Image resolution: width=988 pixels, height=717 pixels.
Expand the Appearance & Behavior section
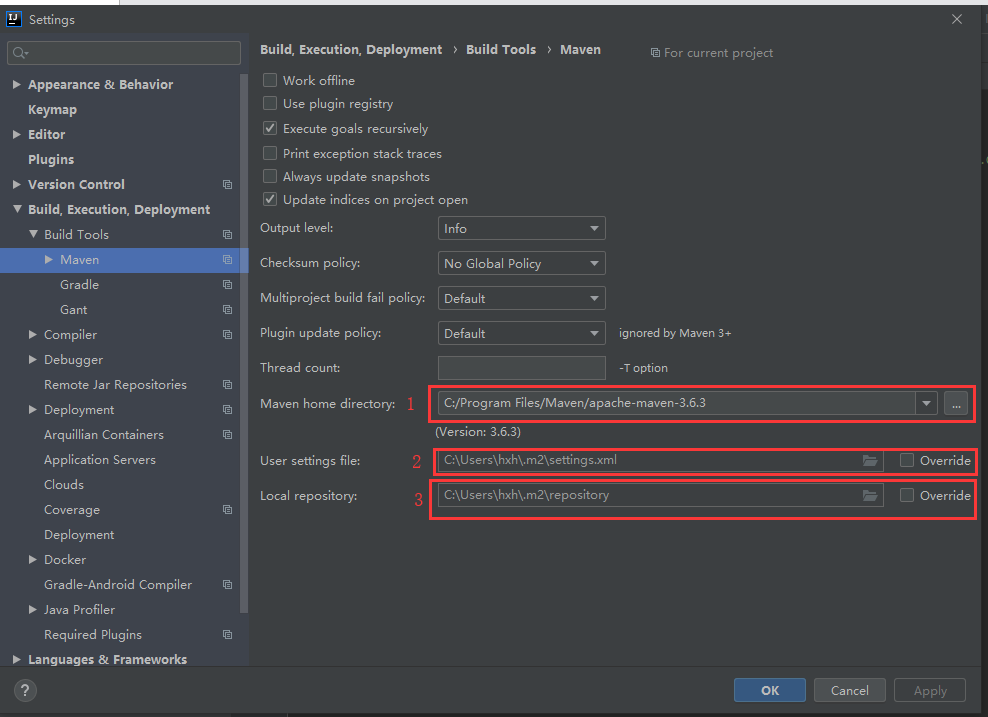pos(17,85)
